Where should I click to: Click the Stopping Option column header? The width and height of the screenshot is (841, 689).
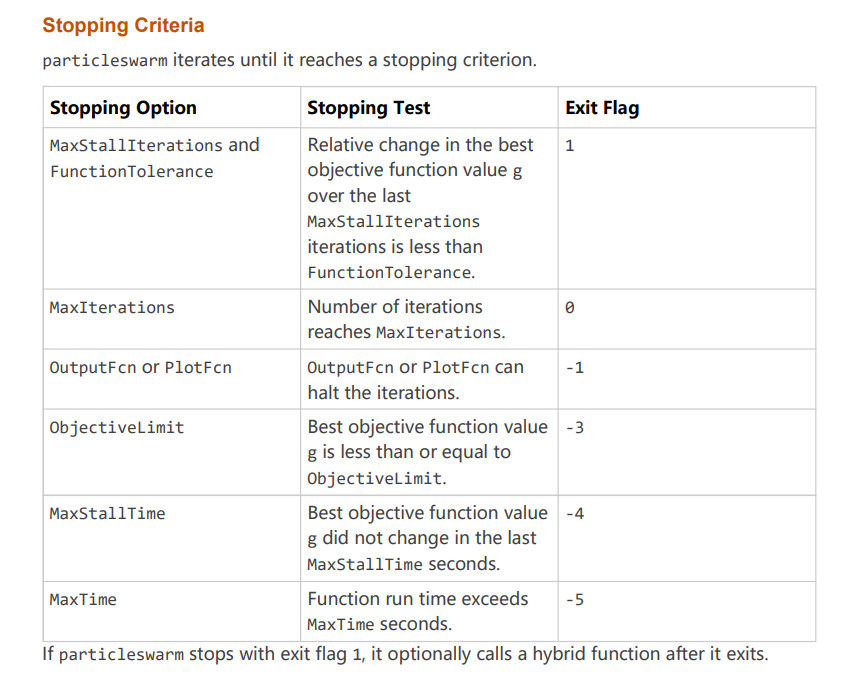[123, 108]
